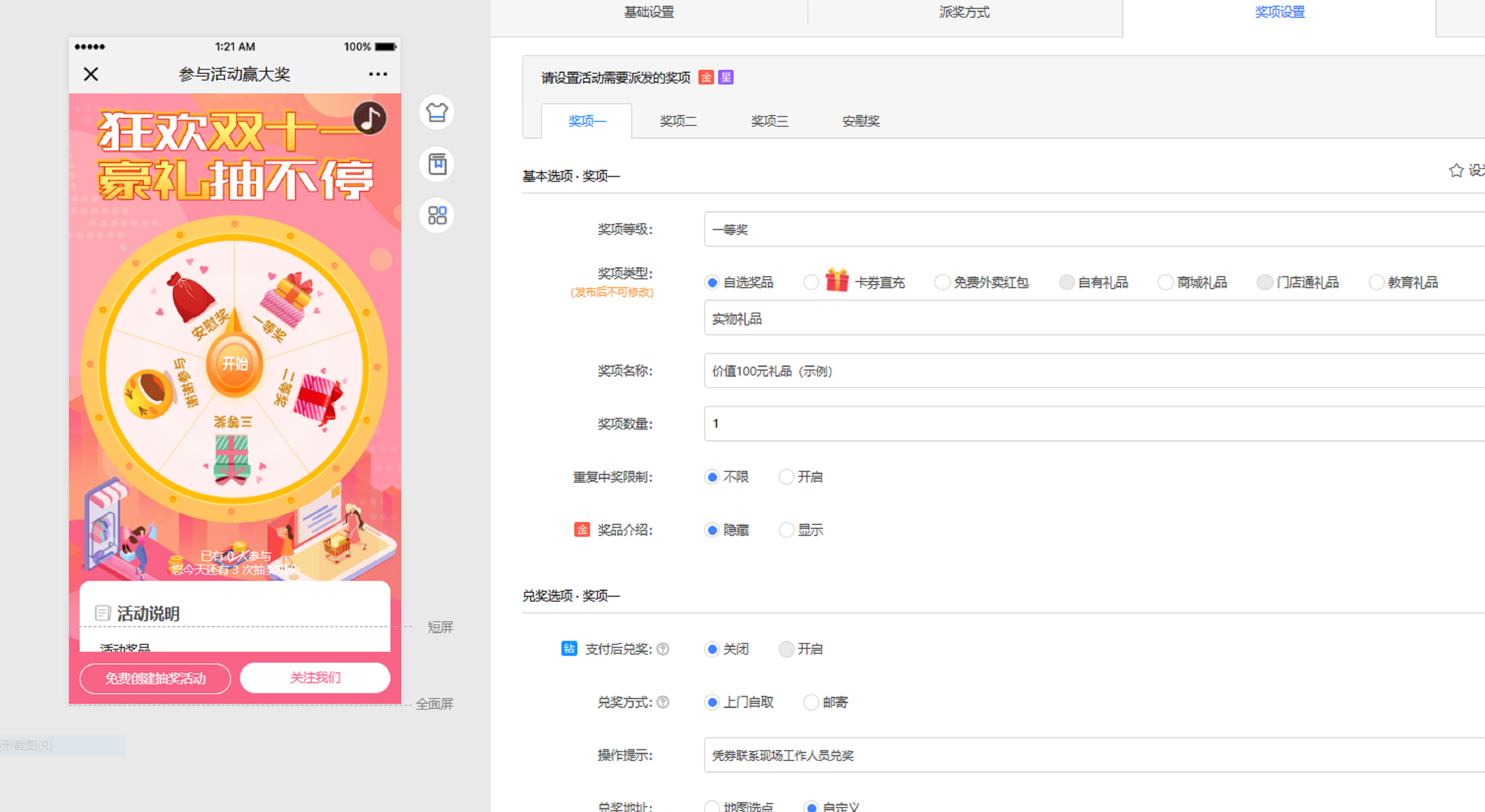Click the 免费创建抽奖活动 button

tap(155, 678)
